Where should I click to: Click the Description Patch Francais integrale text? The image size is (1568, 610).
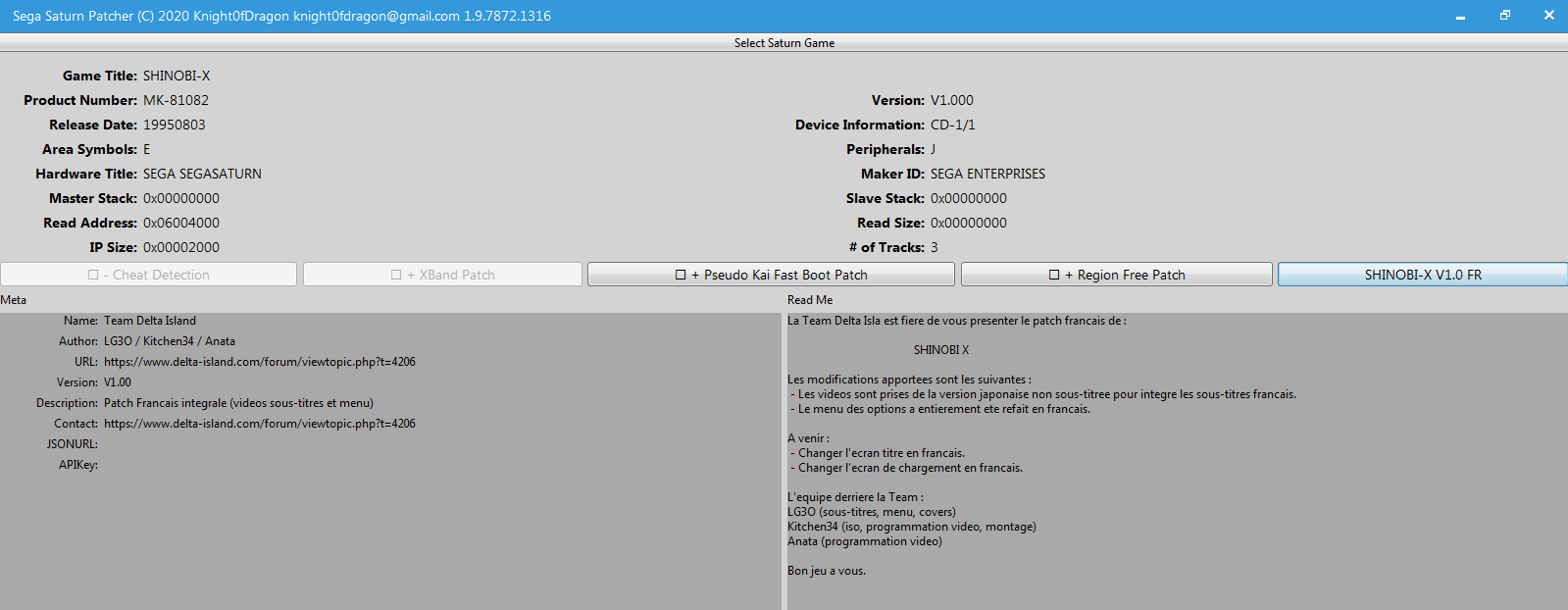238,403
